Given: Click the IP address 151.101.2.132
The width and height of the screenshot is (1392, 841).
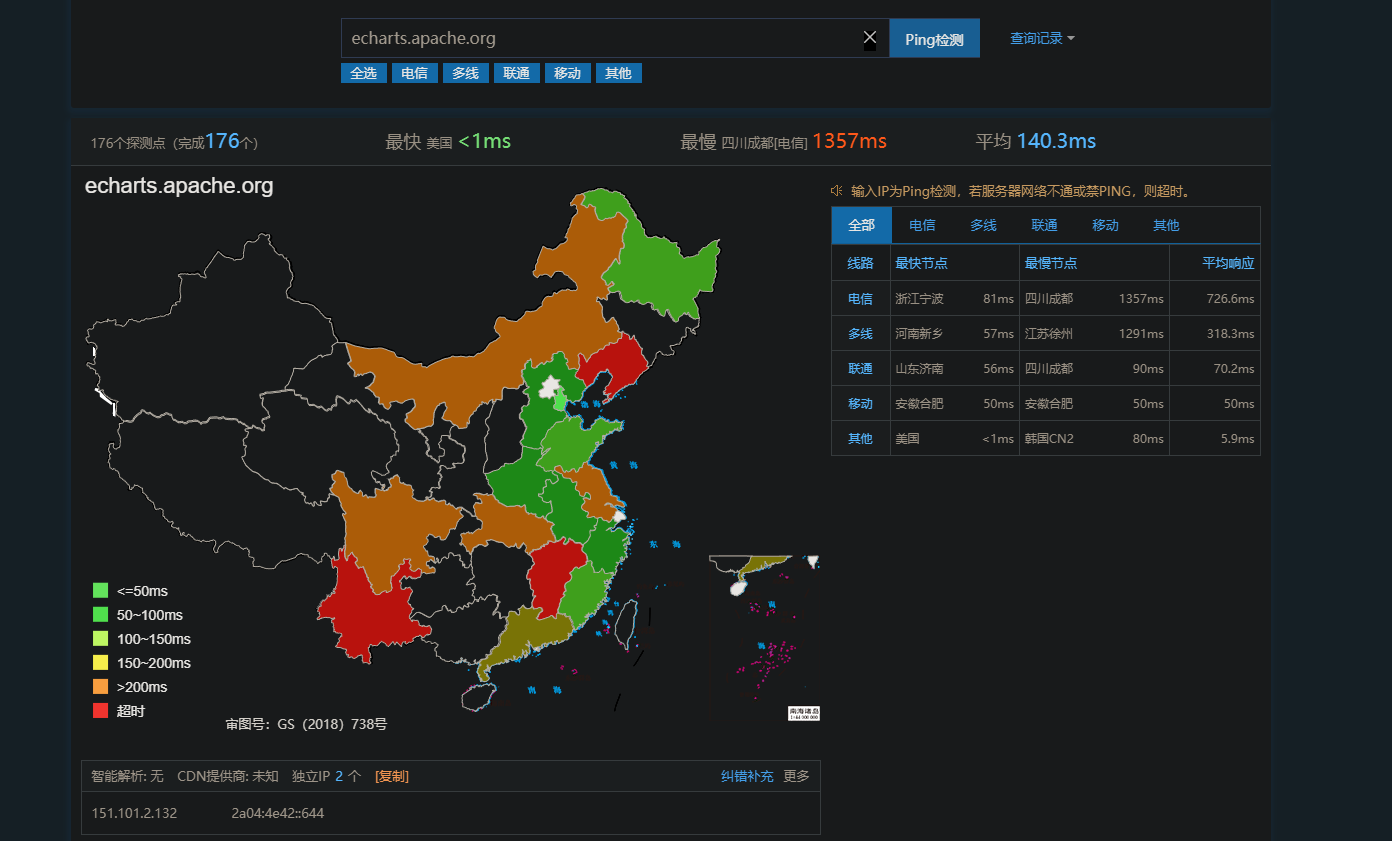Looking at the screenshot, I should click(x=134, y=813).
